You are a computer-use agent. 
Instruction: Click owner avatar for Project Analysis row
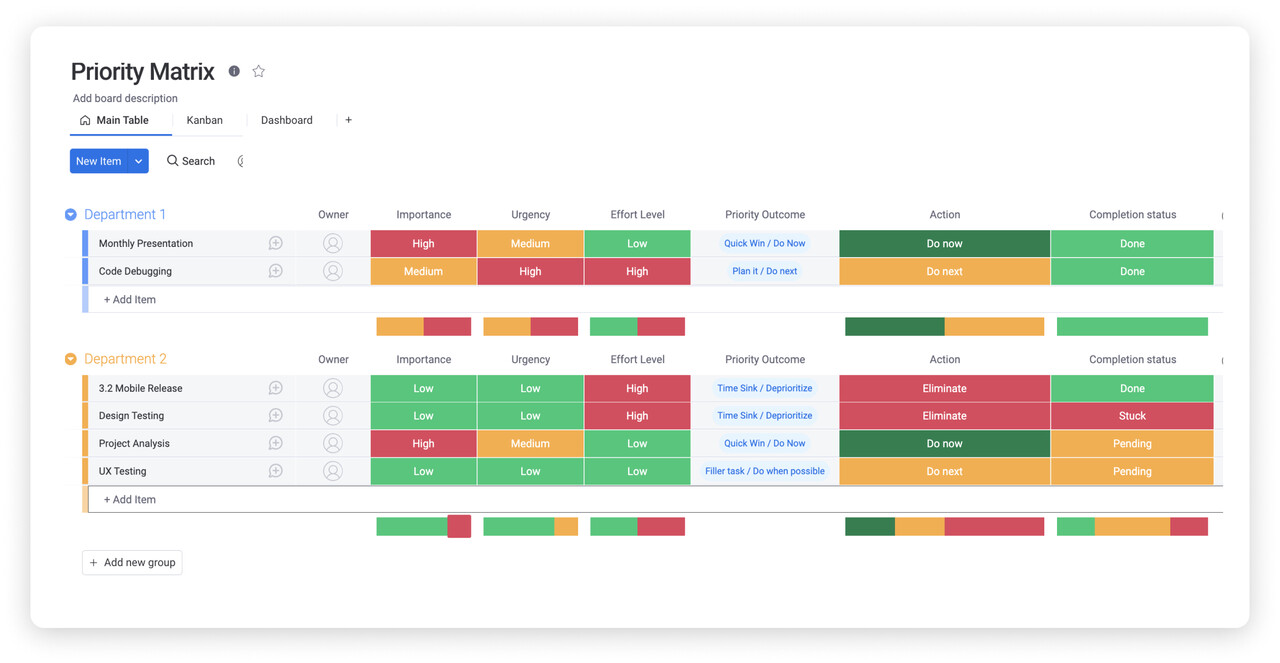coord(333,443)
